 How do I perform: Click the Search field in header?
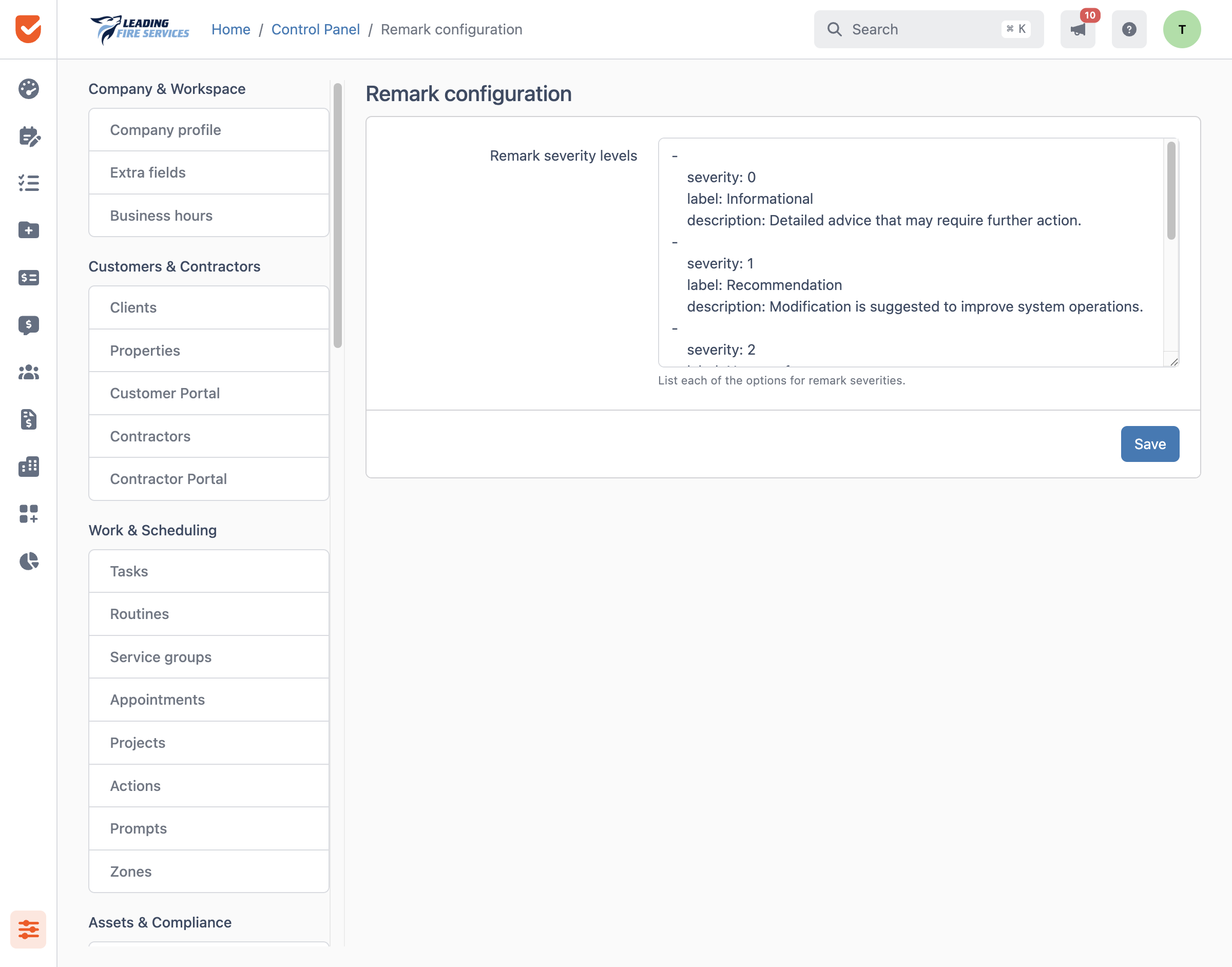click(929, 29)
